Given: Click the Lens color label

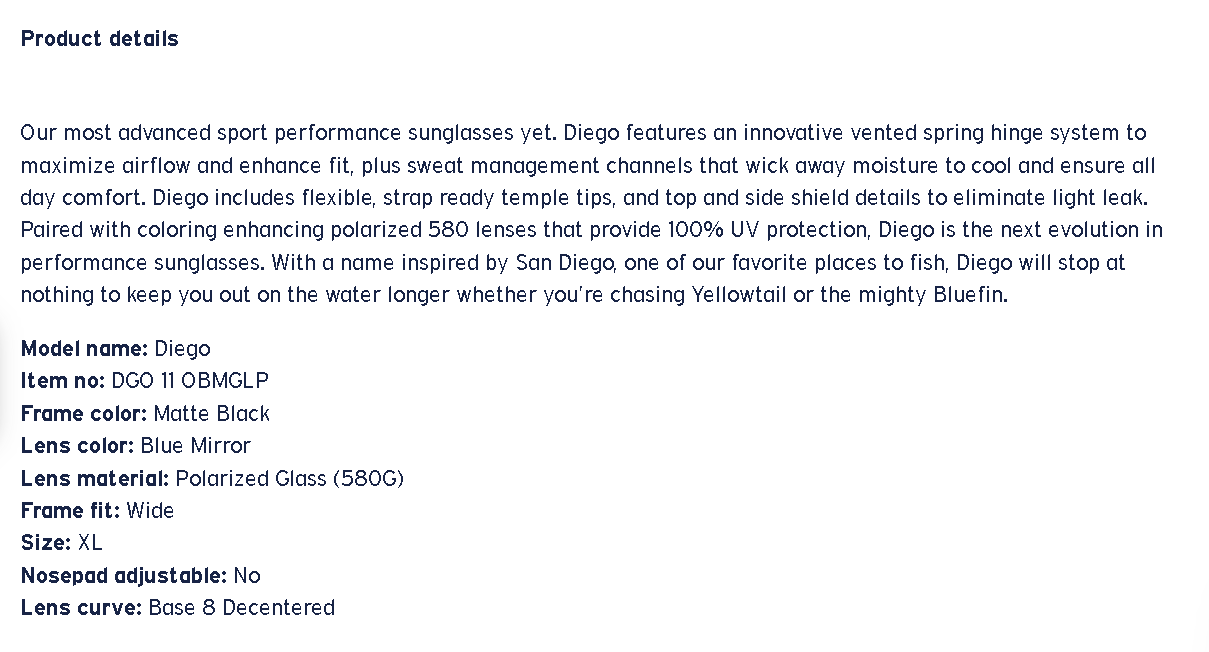Looking at the screenshot, I should [x=77, y=446].
